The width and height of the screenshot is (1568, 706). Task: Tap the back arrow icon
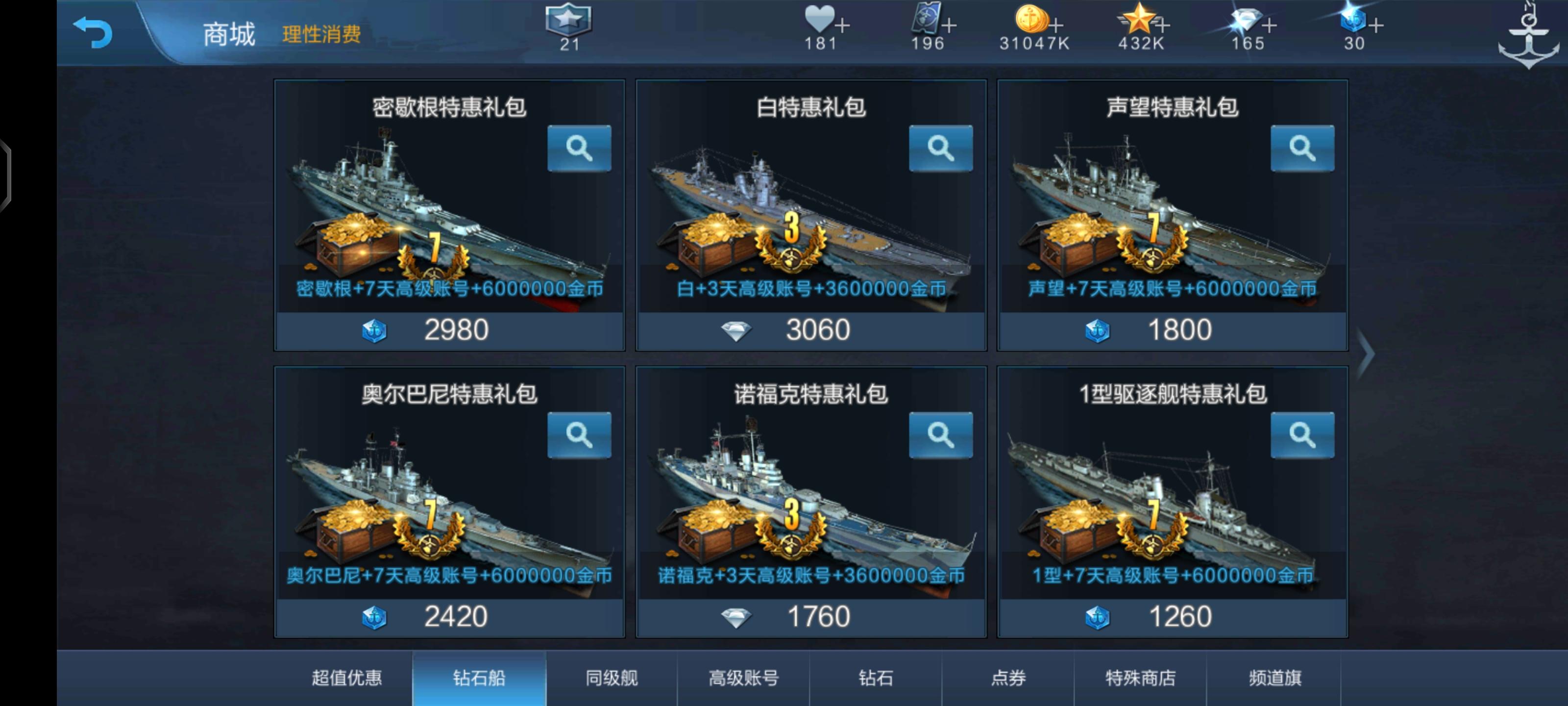[93, 32]
